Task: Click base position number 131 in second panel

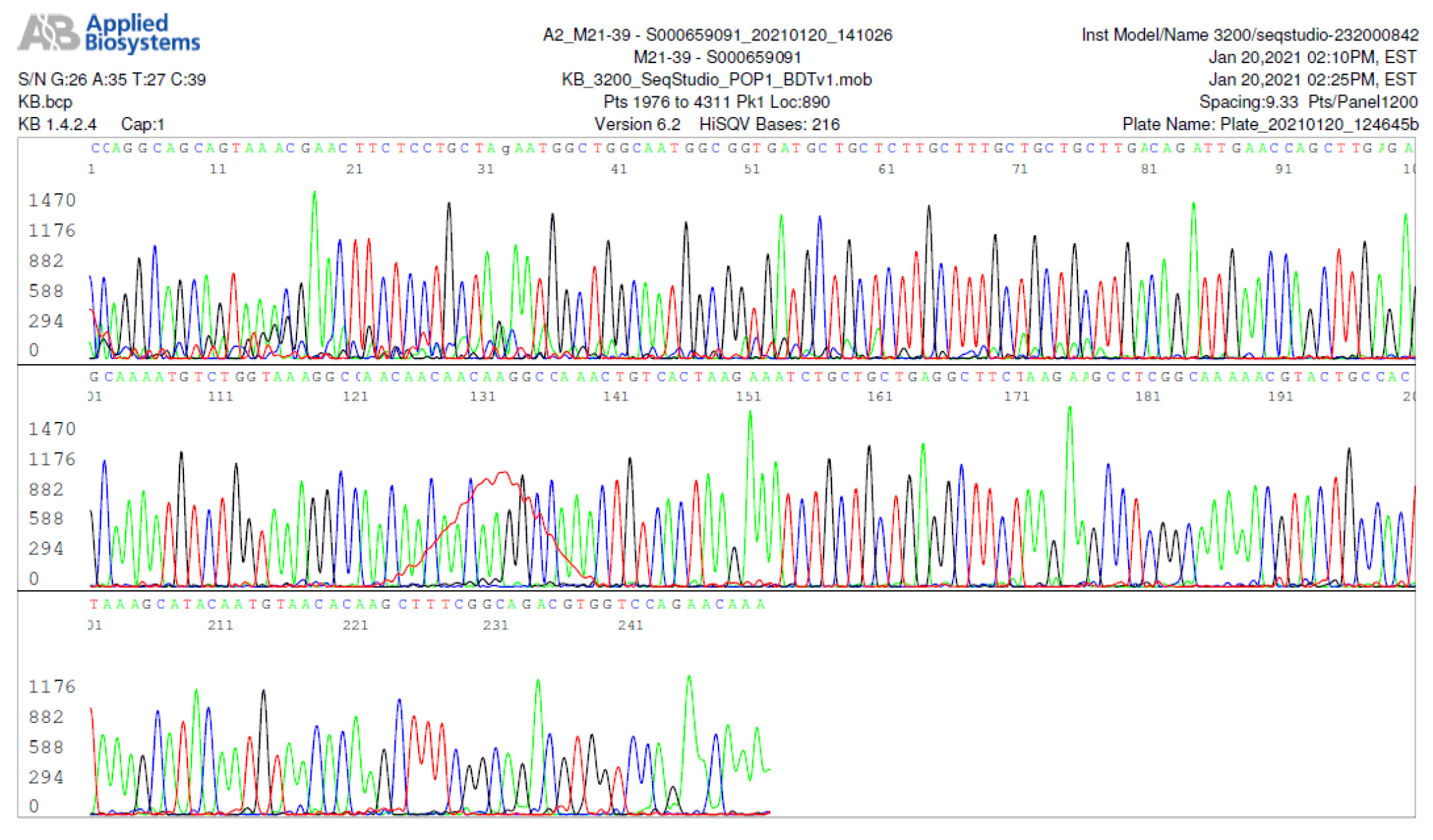Action: point(483,397)
